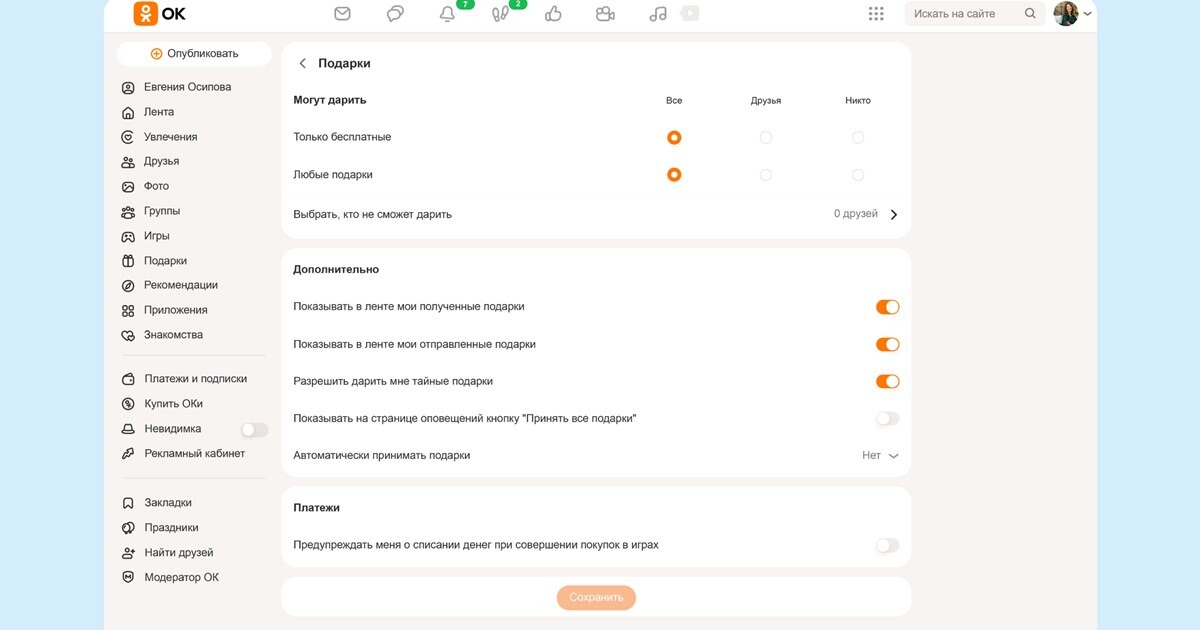Open the thumbs-up ratings icon
Viewport: 1200px width, 630px height.
pyautogui.click(x=553, y=14)
